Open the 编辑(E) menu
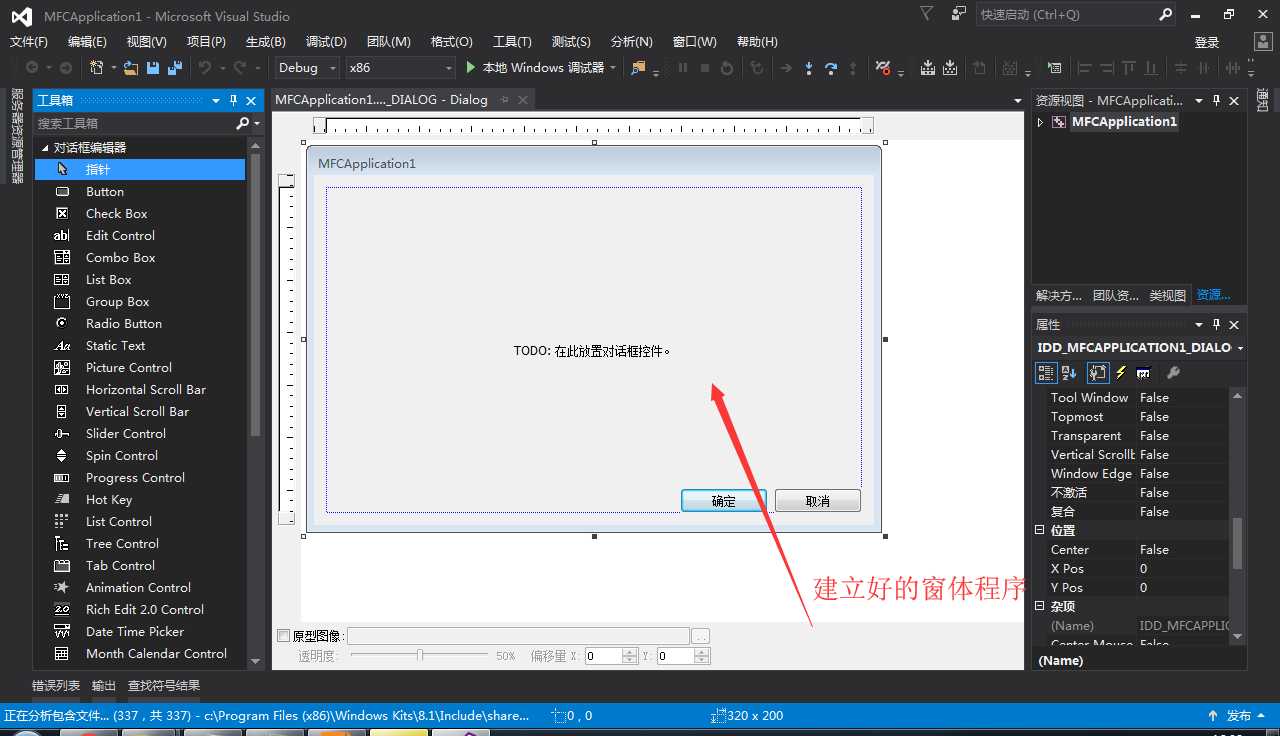Image resolution: width=1280 pixels, height=736 pixels. 87,42
